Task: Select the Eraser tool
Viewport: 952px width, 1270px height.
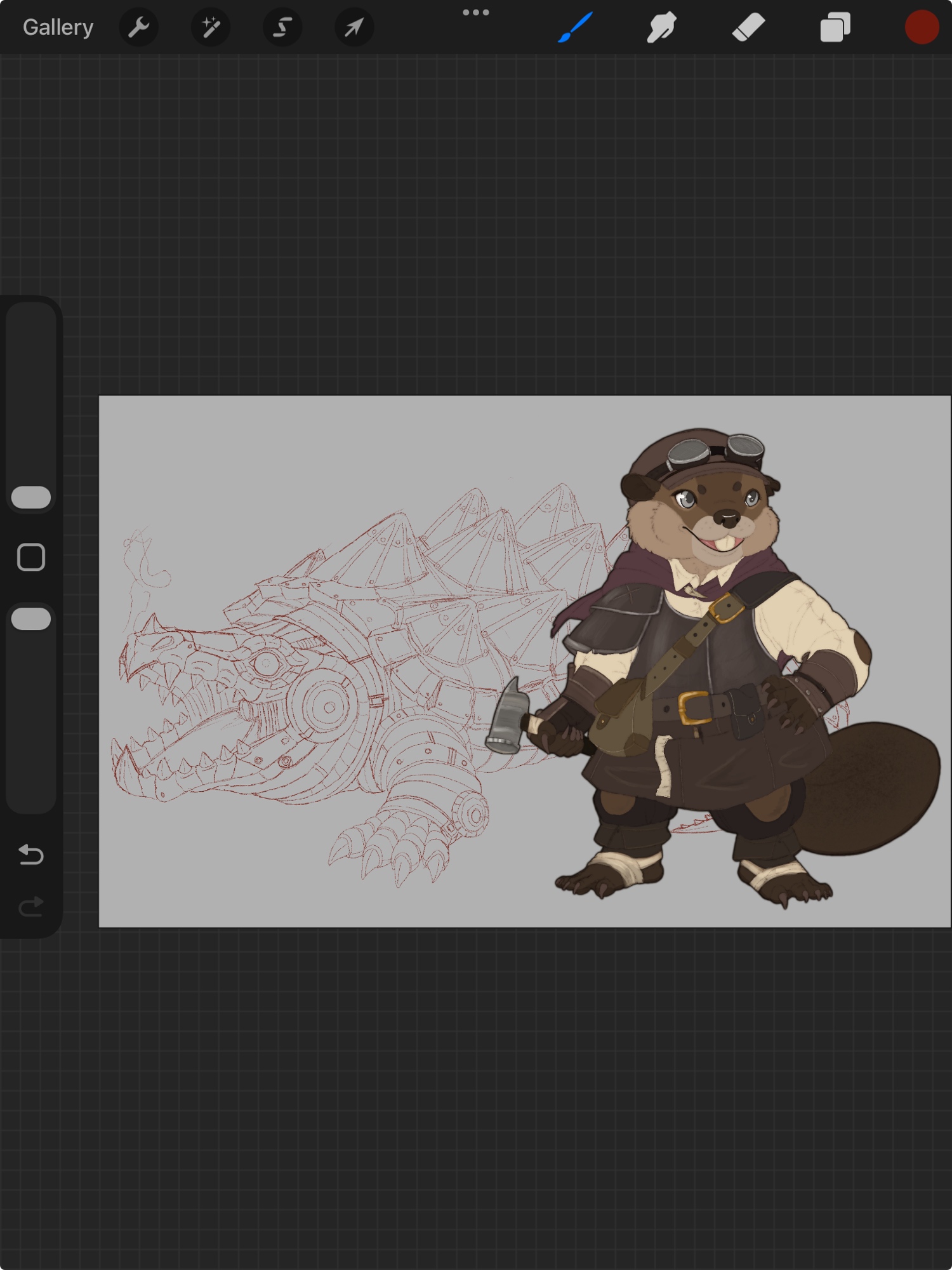Action: pyautogui.click(x=748, y=27)
